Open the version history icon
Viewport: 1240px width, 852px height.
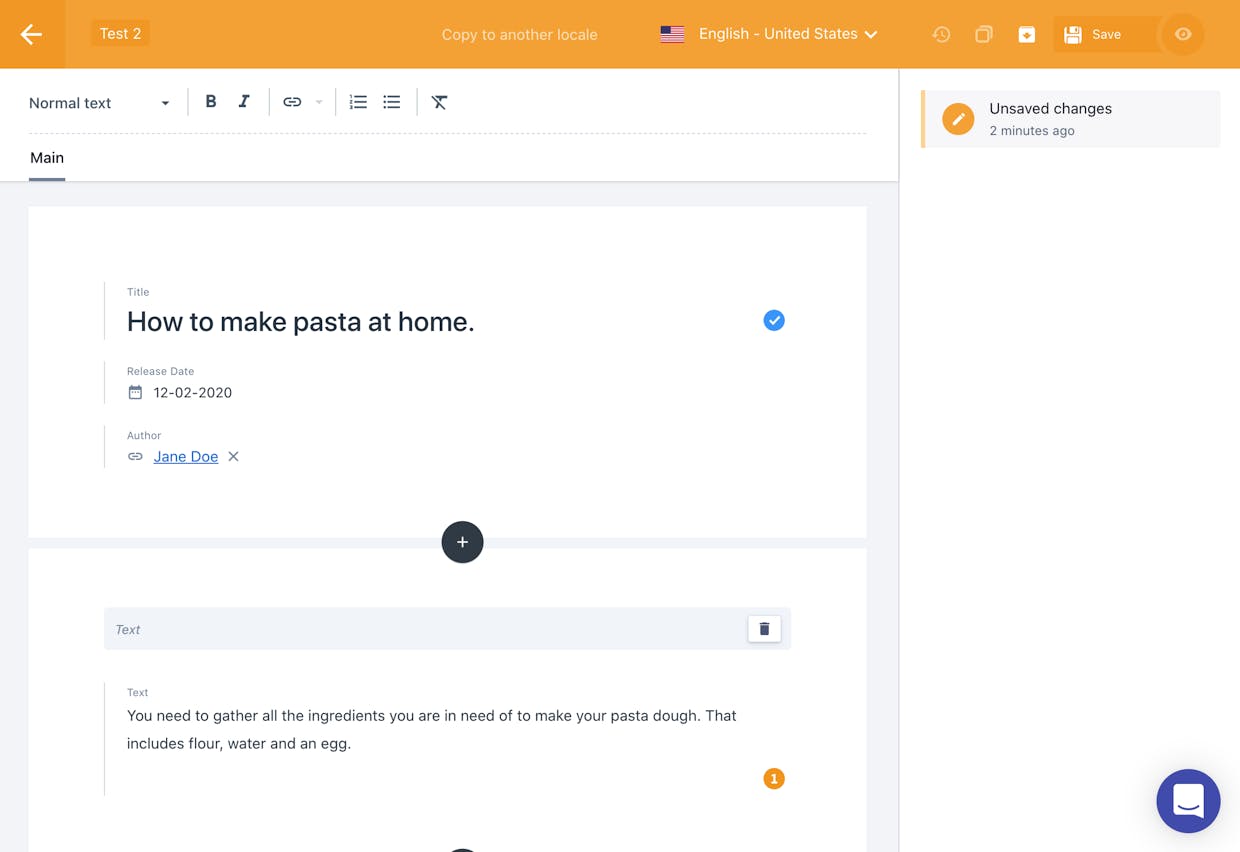[941, 34]
